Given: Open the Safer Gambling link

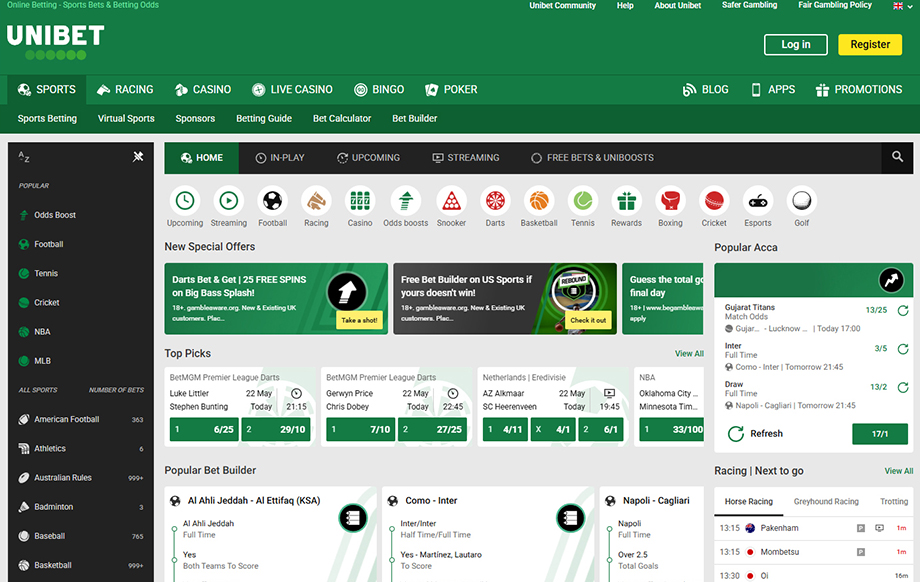Looking at the screenshot, I should [749, 5].
